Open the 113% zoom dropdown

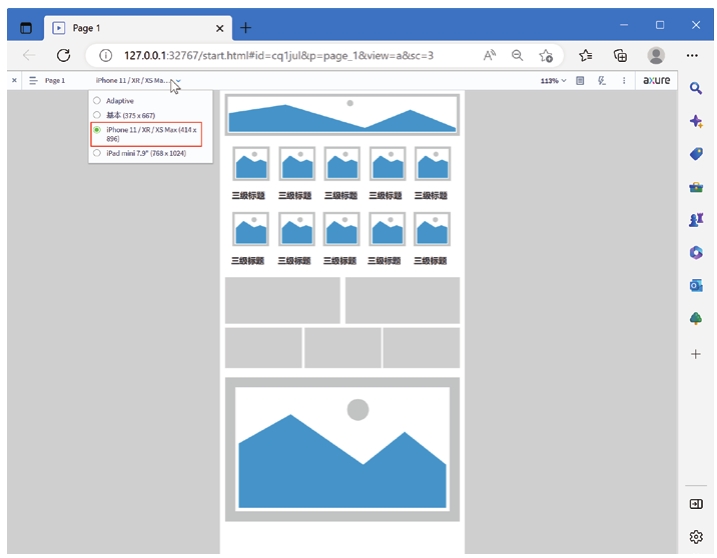[553, 80]
